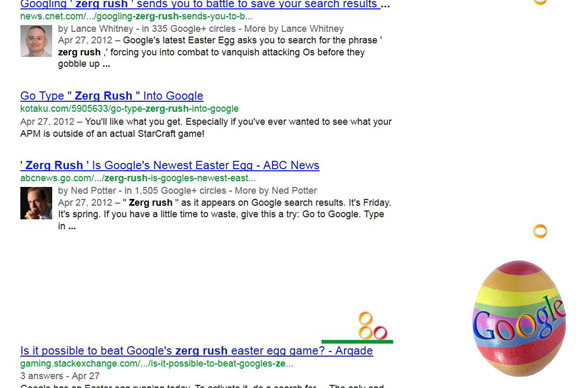Open the 'Go Type "Zerg Rush" Into Google' link

click(112, 96)
